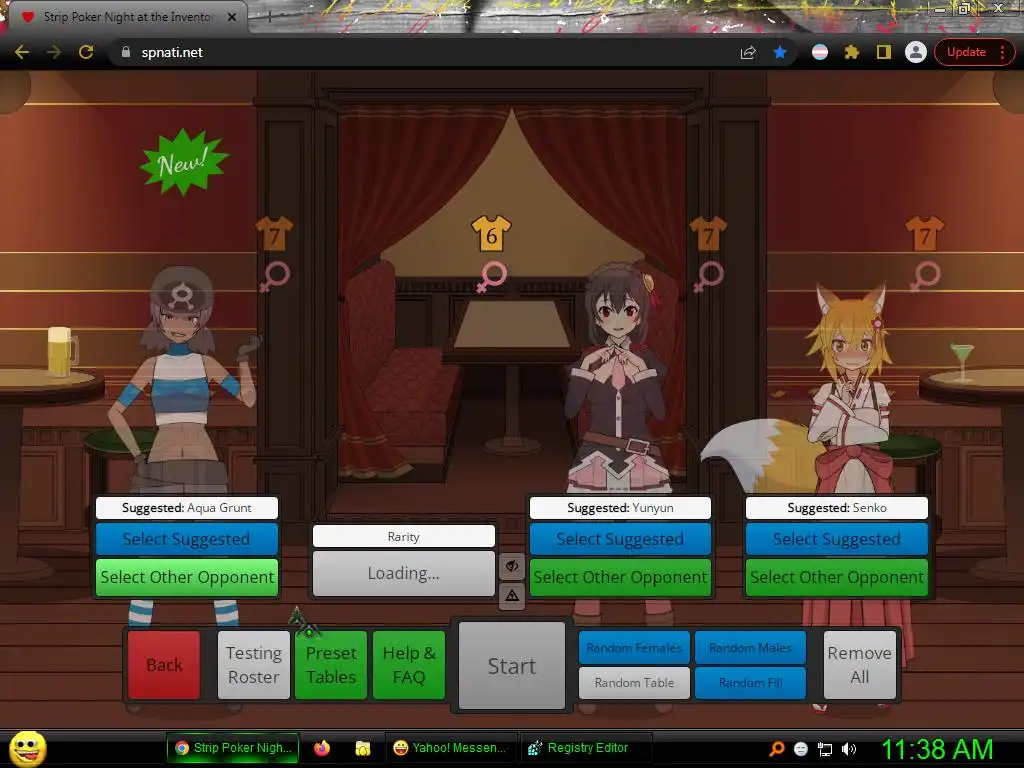Select the Strip Poker Night browser tab
The image size is (1024, 768).
pyautogui.click(x=127, y=17)
